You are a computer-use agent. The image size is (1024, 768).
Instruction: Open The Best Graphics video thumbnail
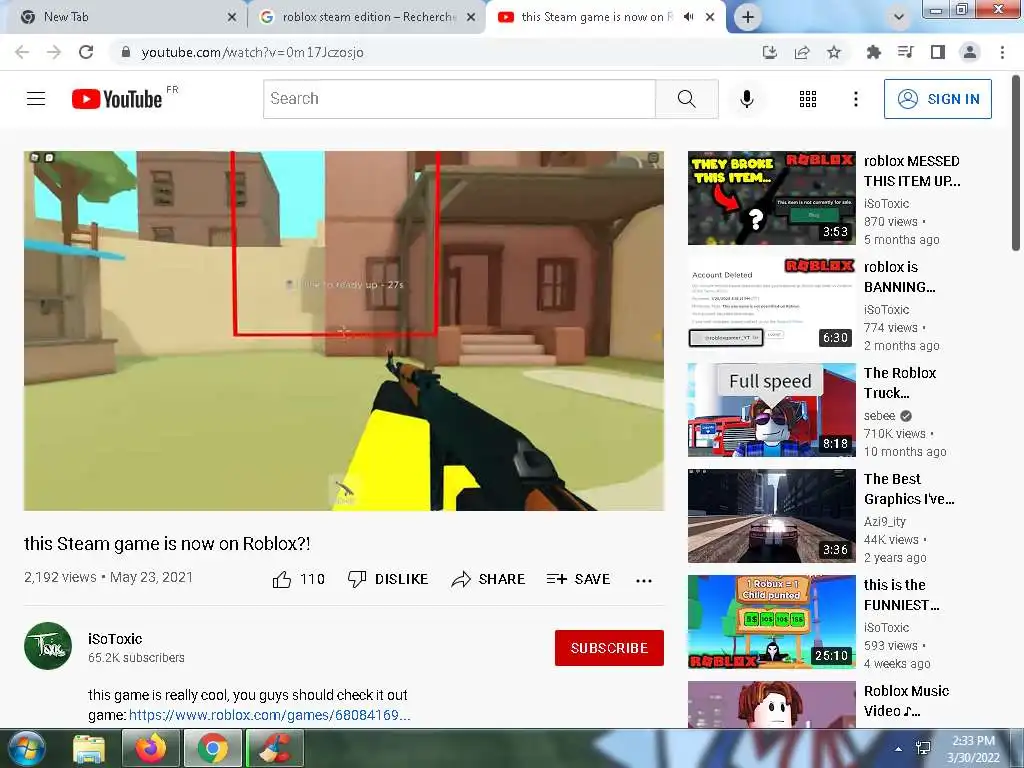[x=772, y=515]
